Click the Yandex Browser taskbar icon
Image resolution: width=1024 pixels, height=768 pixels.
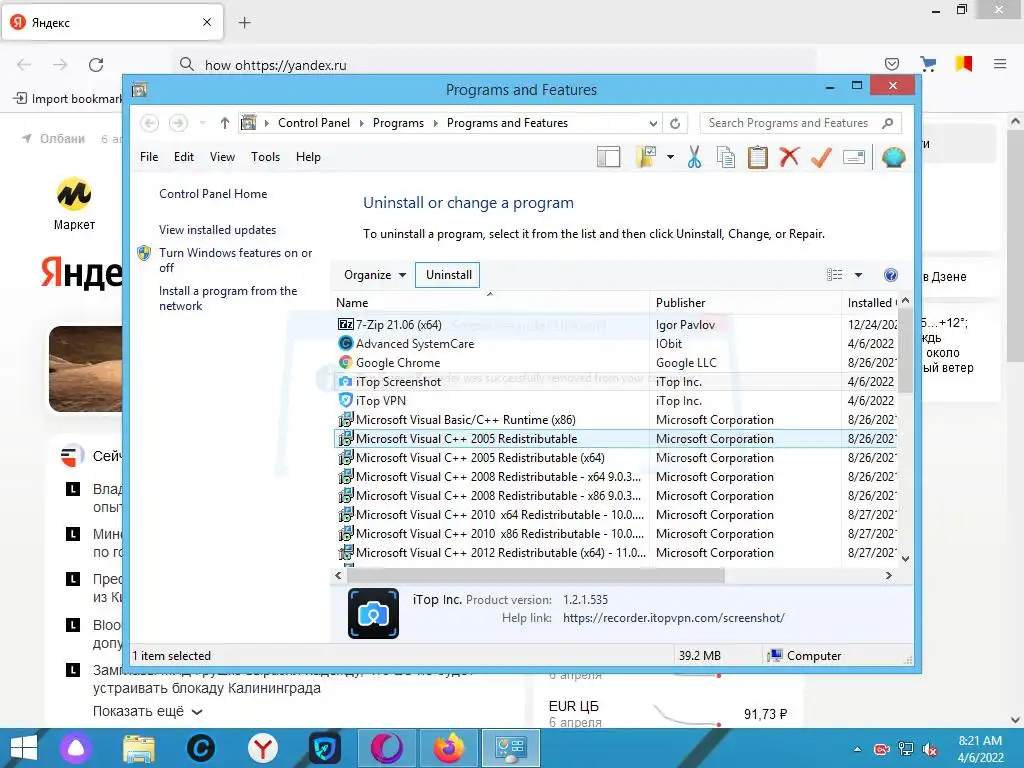click(x=263, y=748)
